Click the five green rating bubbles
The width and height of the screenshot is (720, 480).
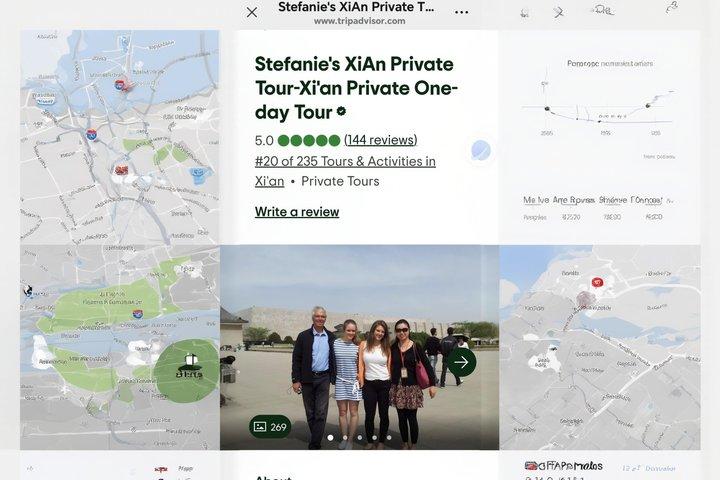pyautogui.click(x=309, y=140)
